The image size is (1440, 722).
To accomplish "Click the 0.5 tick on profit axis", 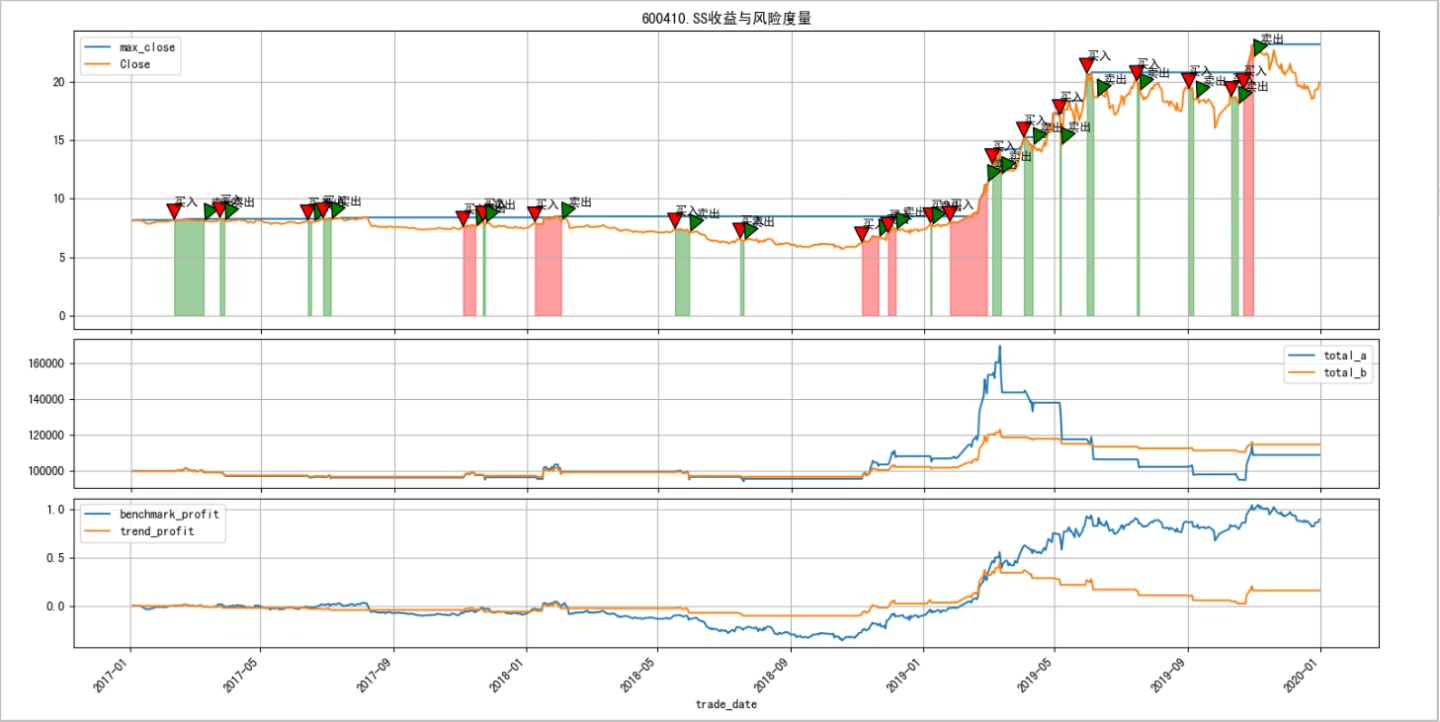I will click(x=56, y=558).
